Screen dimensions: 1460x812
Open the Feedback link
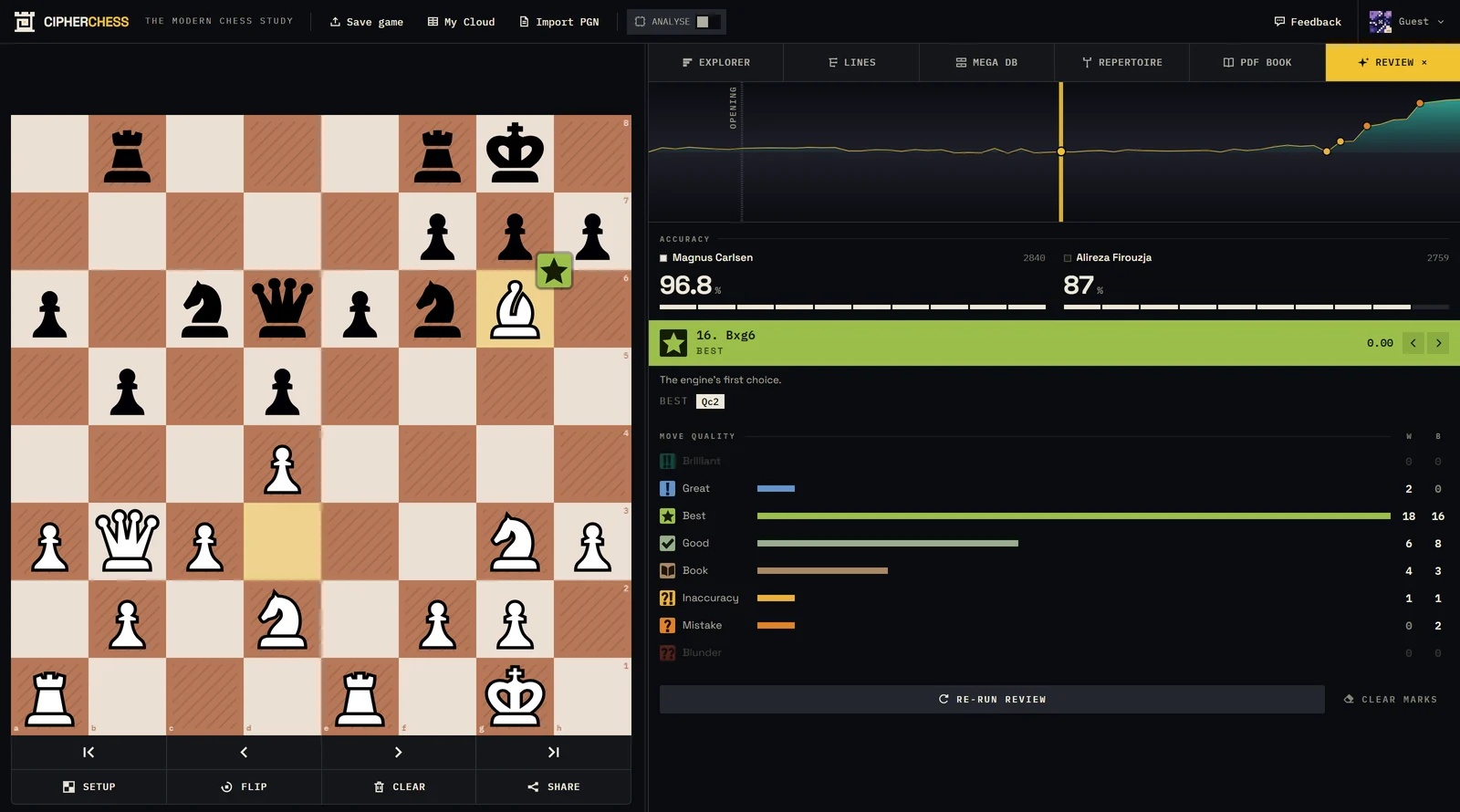1308,22
